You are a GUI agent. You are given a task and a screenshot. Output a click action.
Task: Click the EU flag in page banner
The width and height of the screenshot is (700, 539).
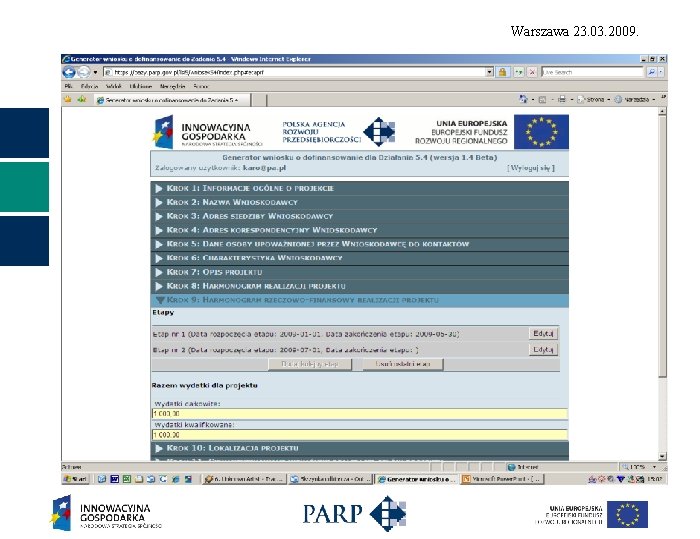(x=541, y=132)
